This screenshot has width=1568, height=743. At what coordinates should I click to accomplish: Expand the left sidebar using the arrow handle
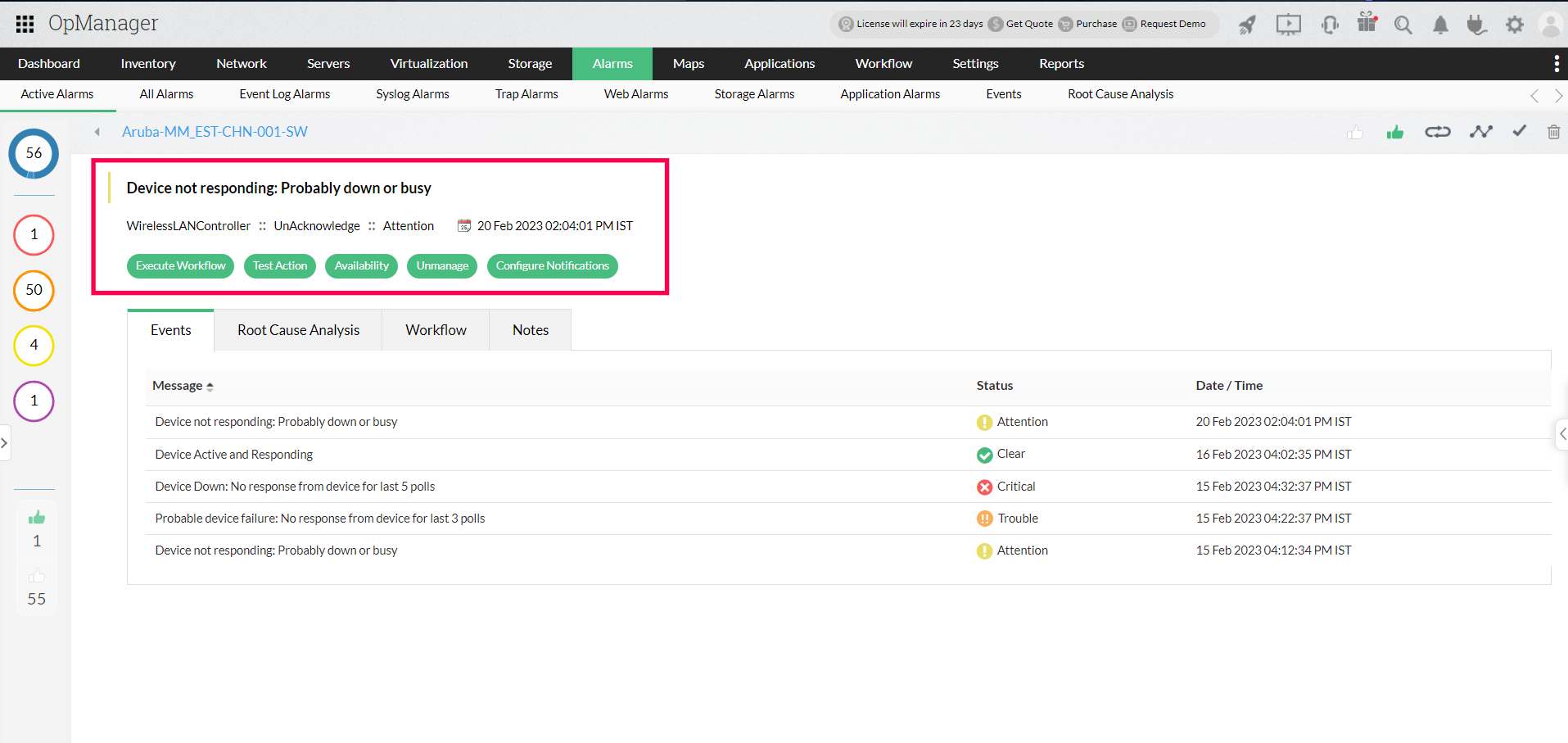[5, 443]
